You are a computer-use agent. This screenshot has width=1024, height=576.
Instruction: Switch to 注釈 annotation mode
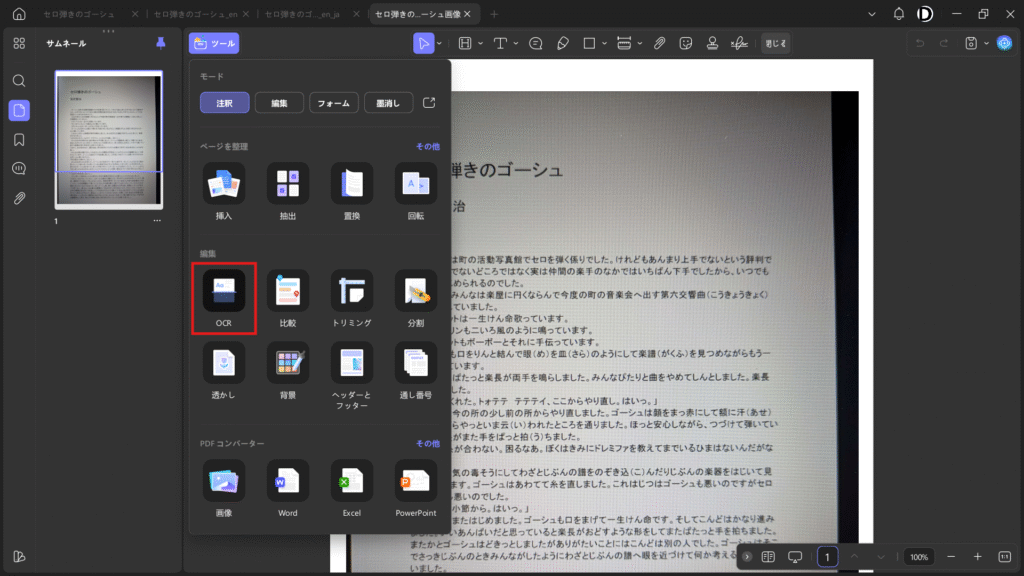224,103
